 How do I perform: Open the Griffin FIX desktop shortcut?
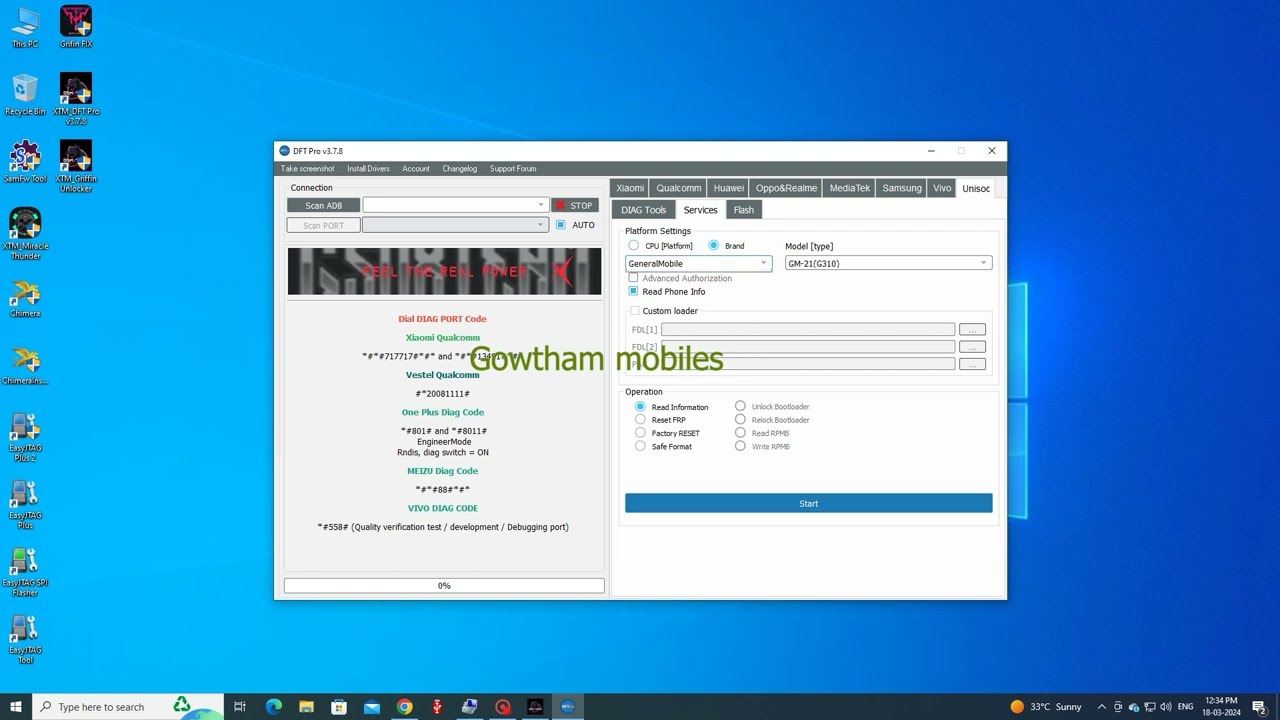point(76,27)
